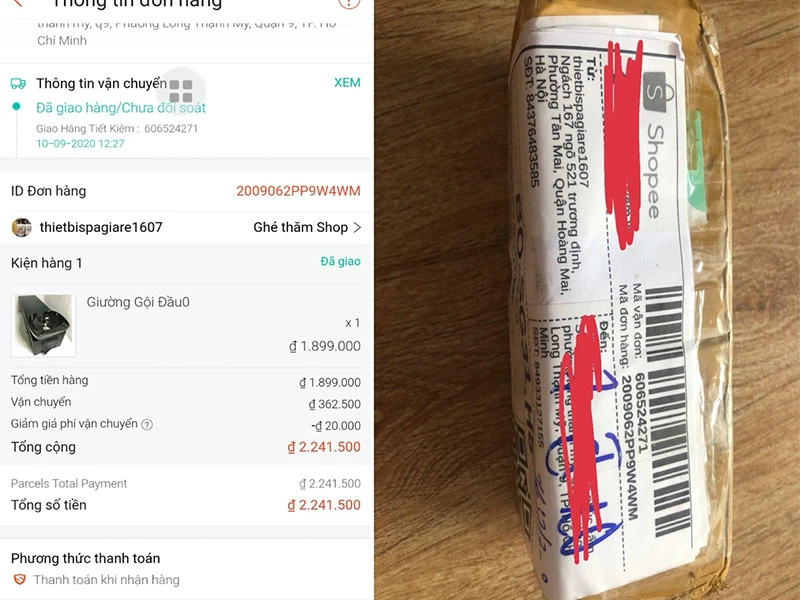800x600 pixels.
Task: Open the help icon in header
Action: point(349,3)
